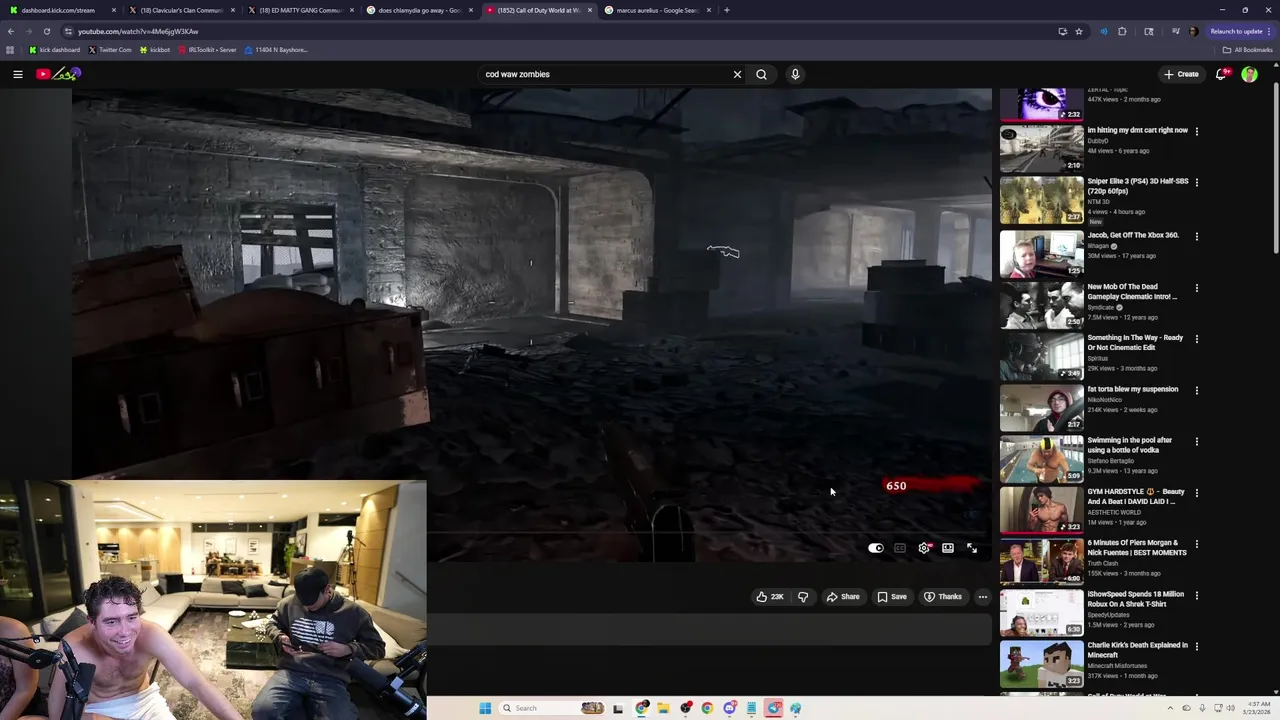The image size is (1280, 720).
Task: Click Relaunch to update button
Action: (x=1241, y=31)
